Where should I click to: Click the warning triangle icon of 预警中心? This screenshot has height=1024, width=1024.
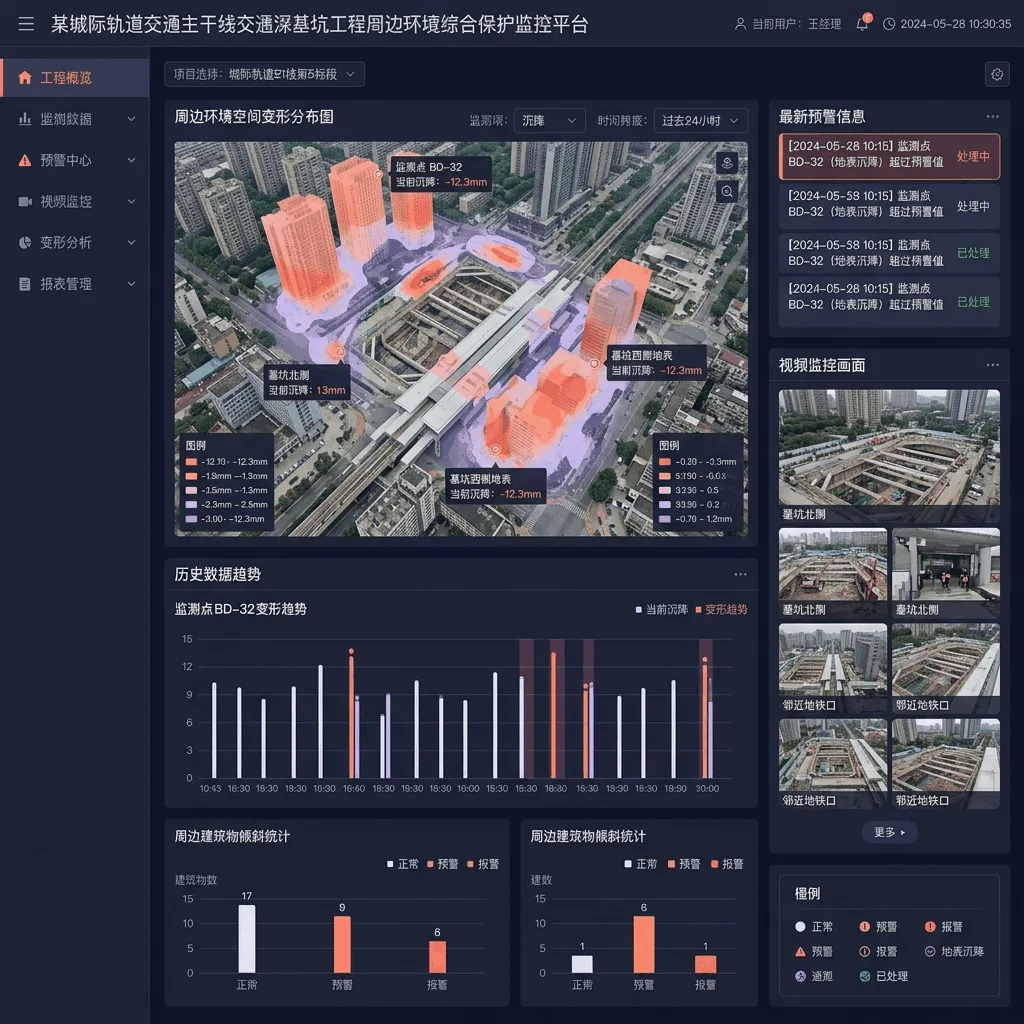25,160
